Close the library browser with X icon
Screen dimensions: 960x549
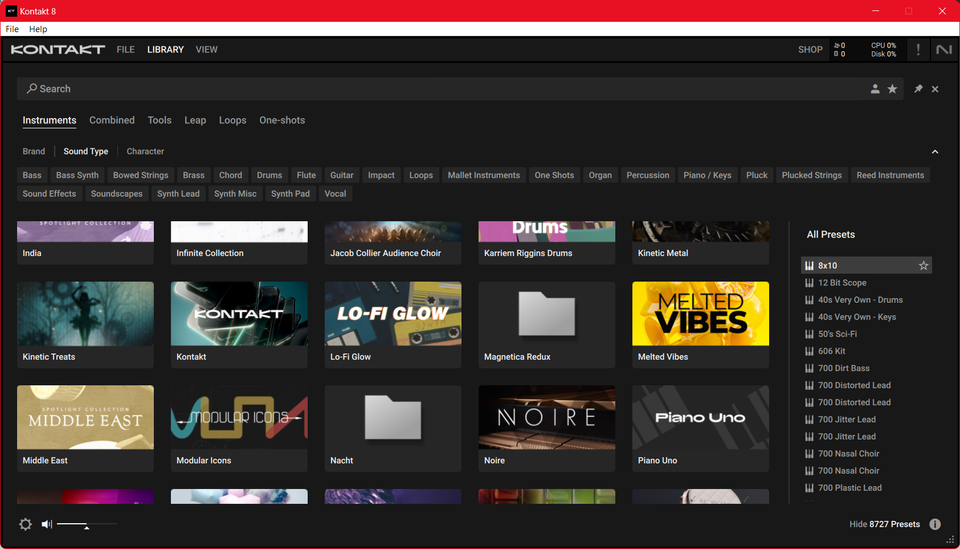(x=935, y=89)
